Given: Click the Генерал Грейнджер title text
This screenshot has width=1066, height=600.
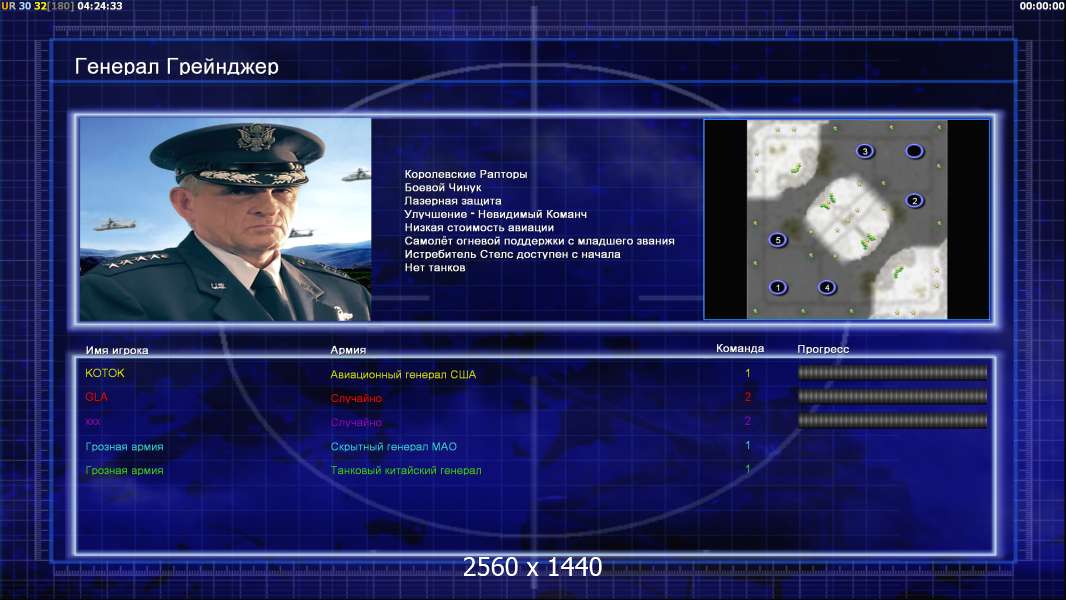Looking at the screenshot, I should click(177, 66).
